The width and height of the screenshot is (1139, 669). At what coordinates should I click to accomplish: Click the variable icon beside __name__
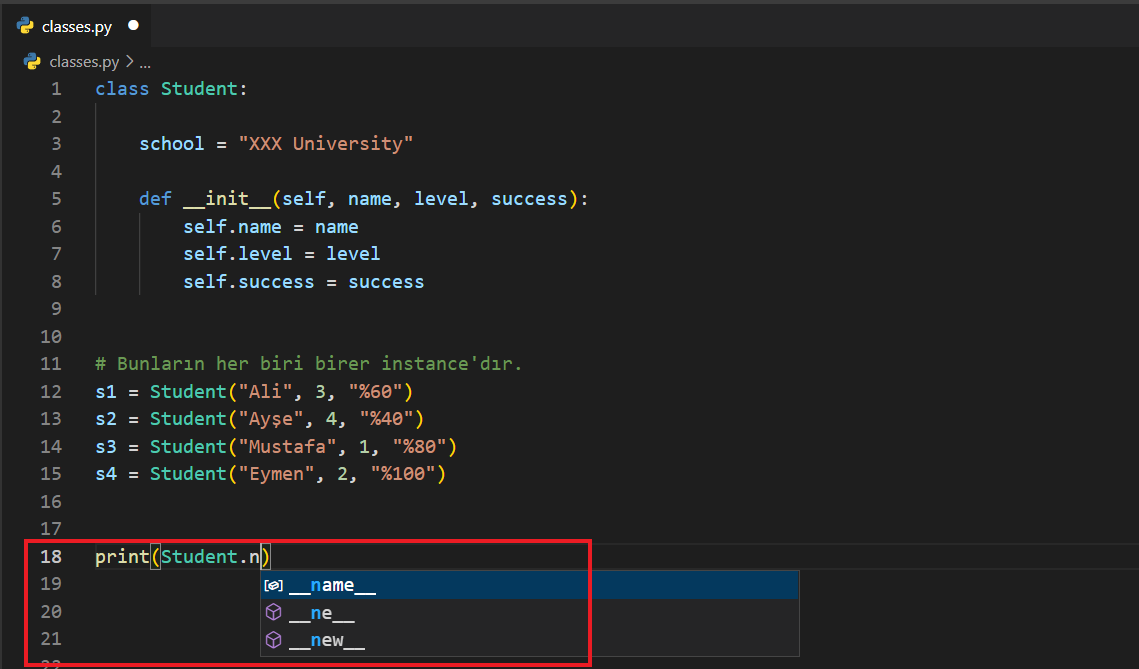tap(273, 586)
